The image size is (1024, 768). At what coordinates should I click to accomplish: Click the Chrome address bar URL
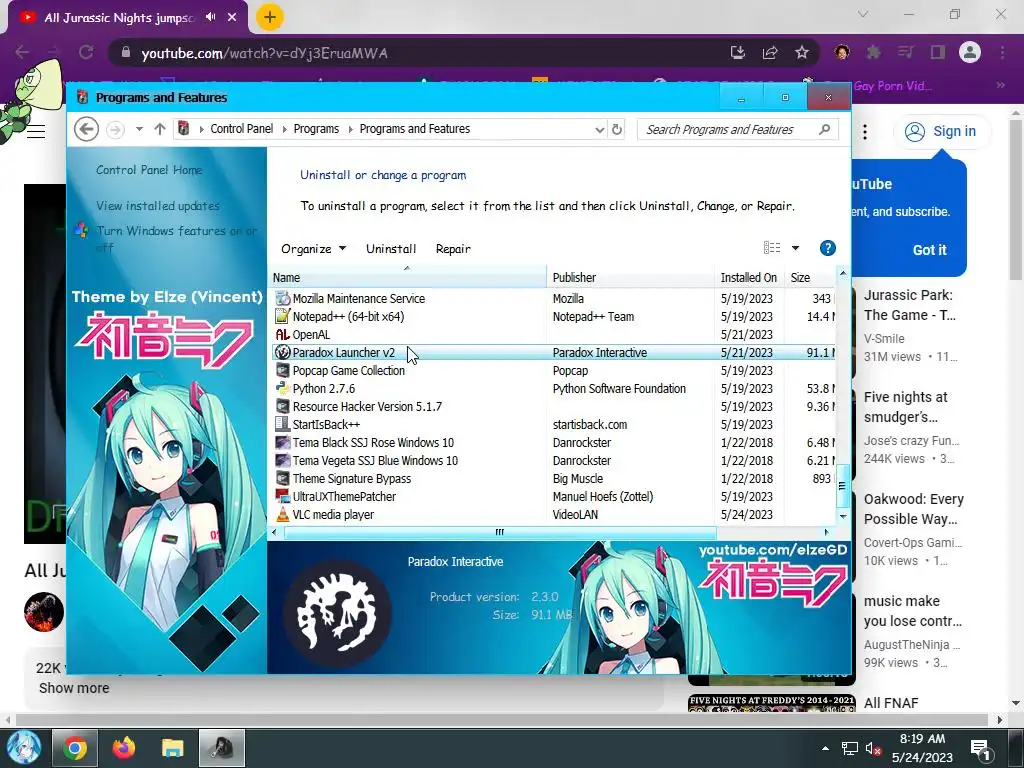click(x=264, y=53)
